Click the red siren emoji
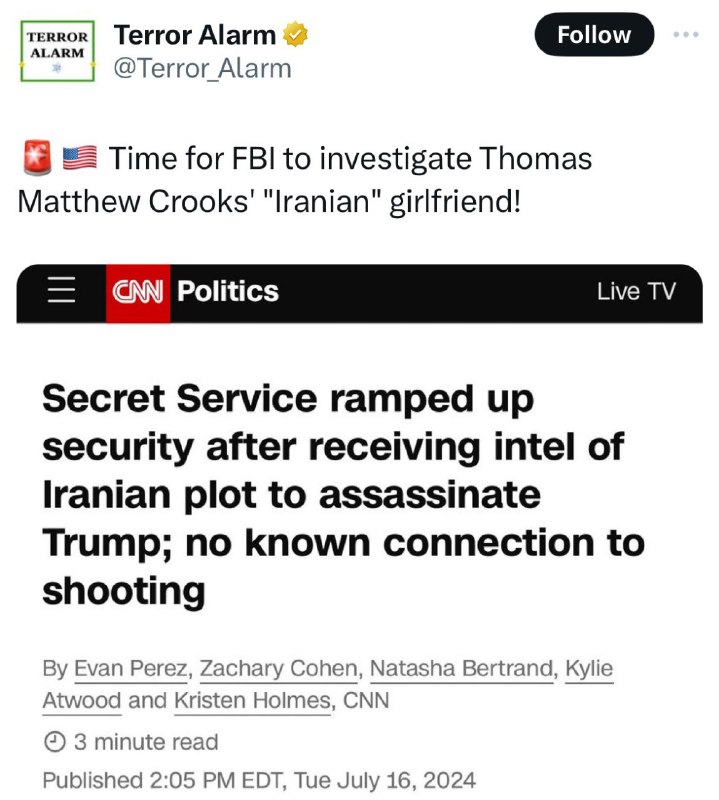Viewport: 719px width, 800px height. point(38,158)
